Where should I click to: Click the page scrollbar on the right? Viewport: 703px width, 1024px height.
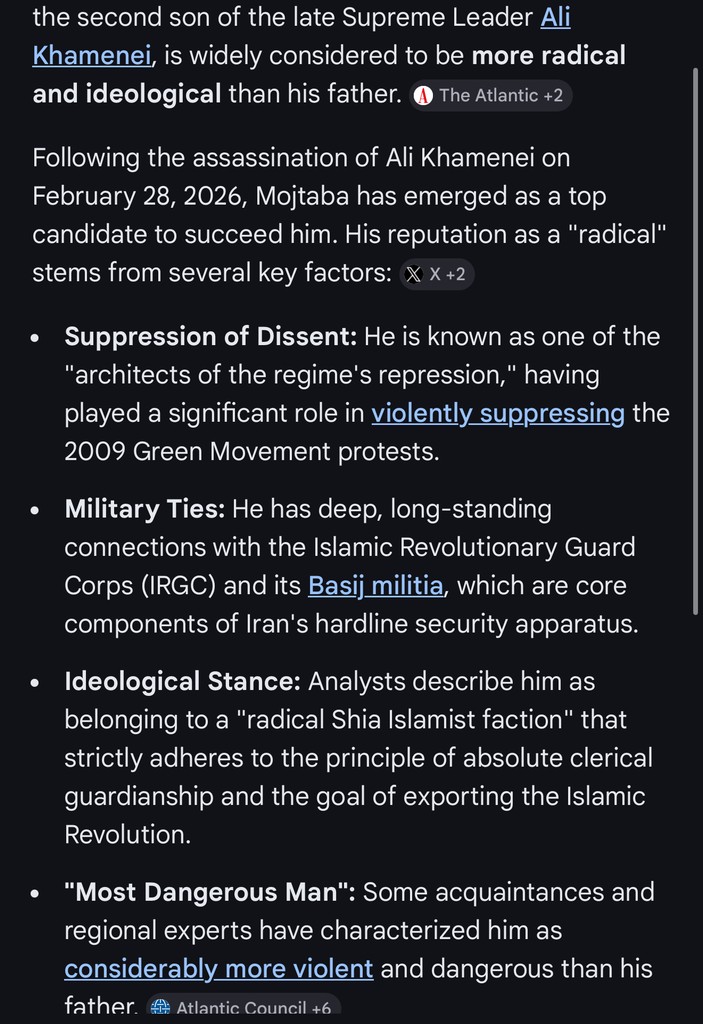coord(696,340)
